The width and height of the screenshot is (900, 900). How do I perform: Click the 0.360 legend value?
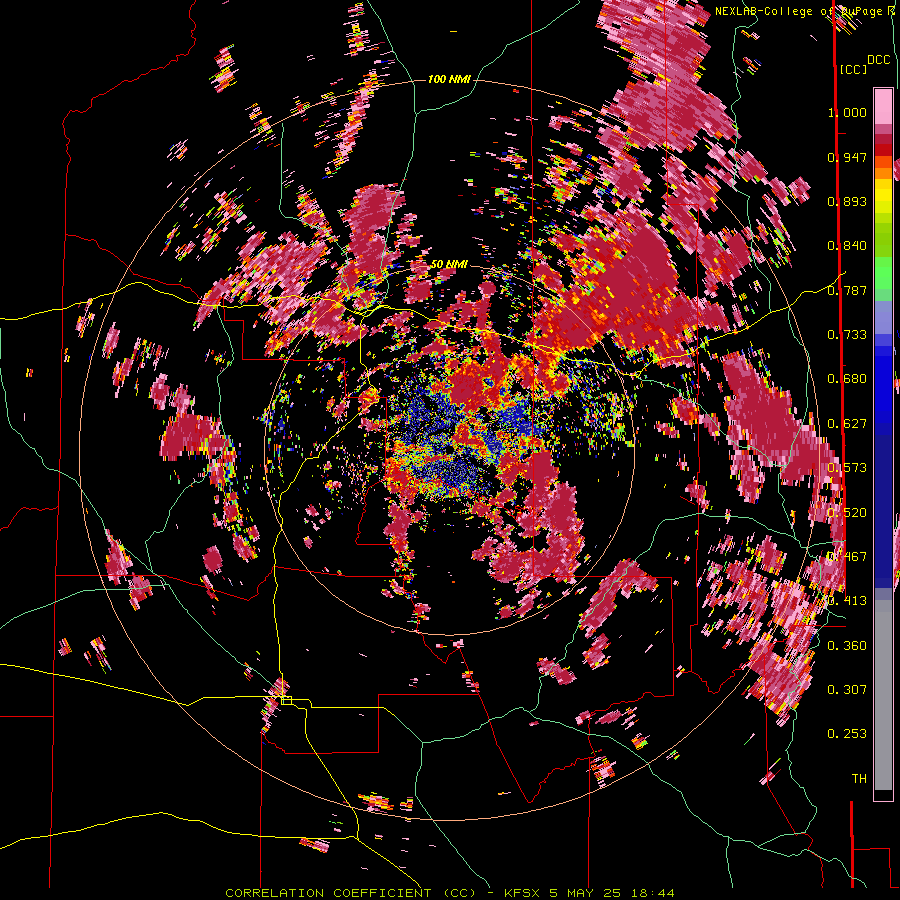pyautogui.click(x=847, y=646)
